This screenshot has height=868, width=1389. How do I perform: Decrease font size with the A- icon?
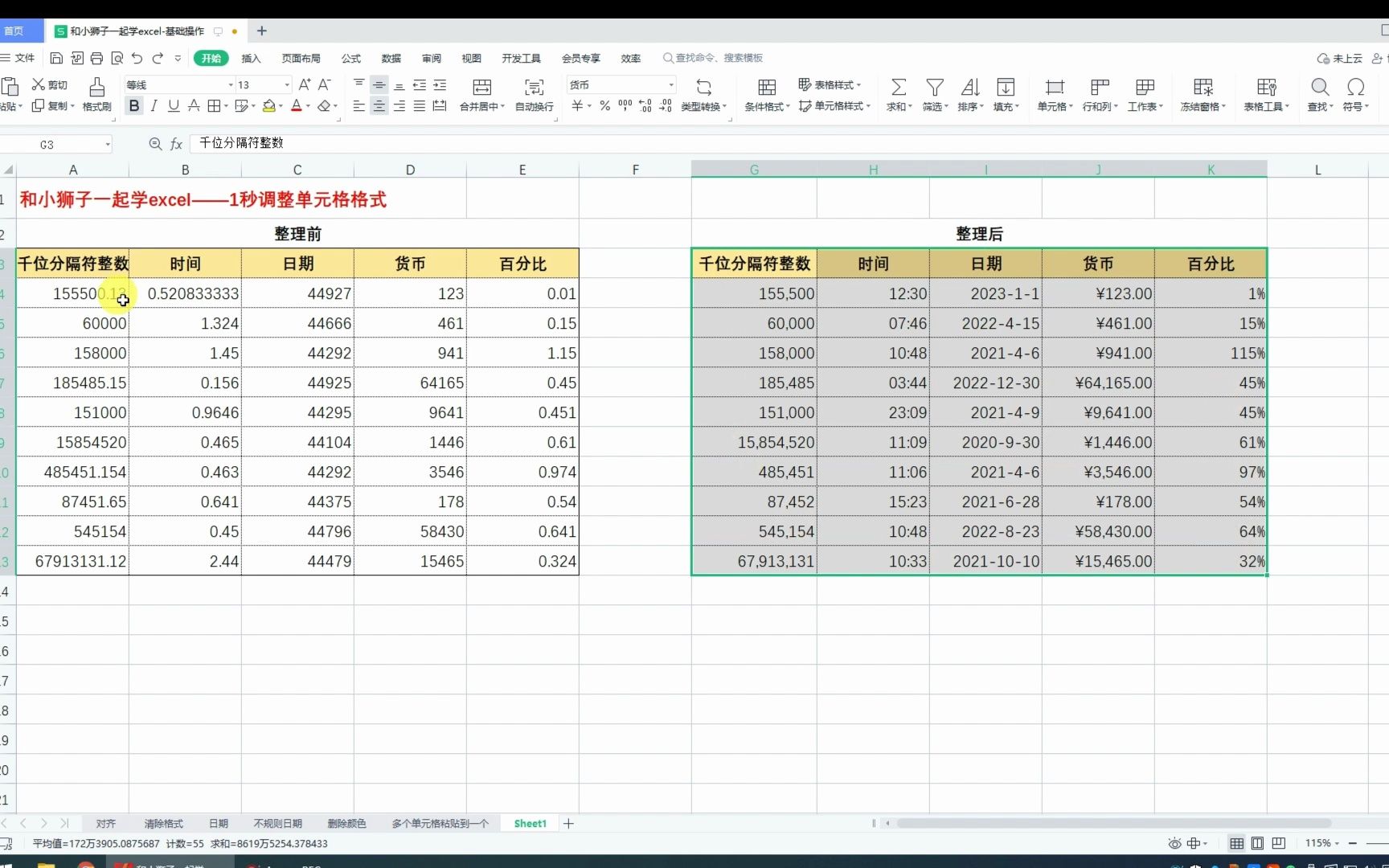point(325,84)
